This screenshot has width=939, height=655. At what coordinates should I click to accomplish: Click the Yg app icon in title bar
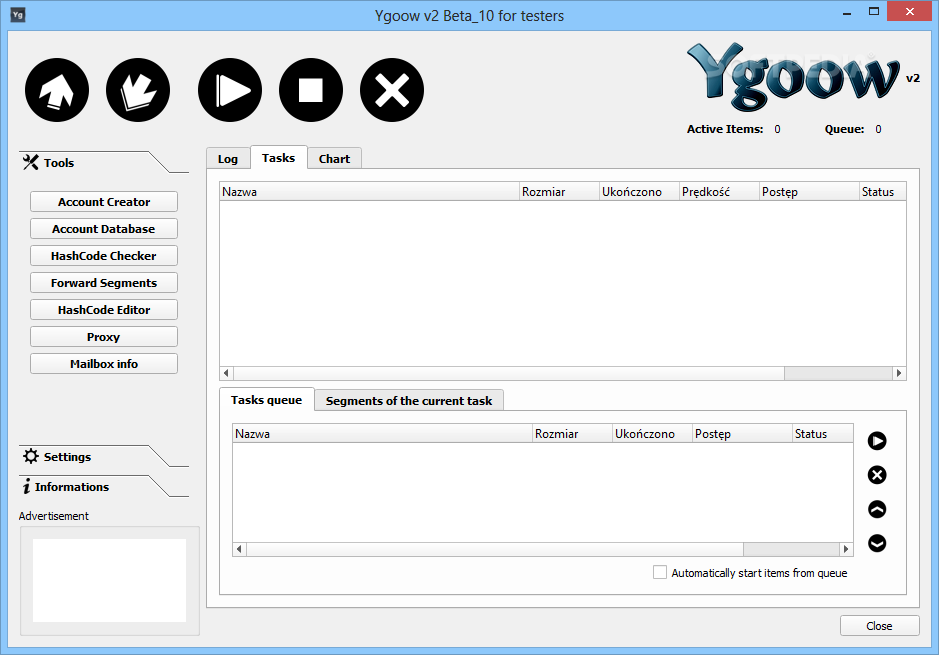(x=18, y=15)
